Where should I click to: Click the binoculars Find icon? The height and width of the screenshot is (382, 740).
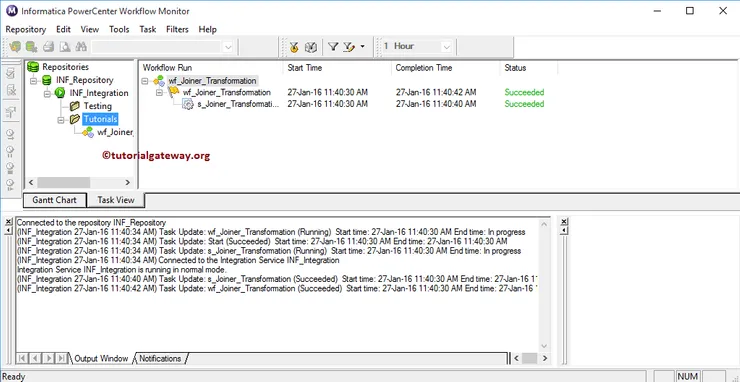pyautogui.click(x=81, y=46)
